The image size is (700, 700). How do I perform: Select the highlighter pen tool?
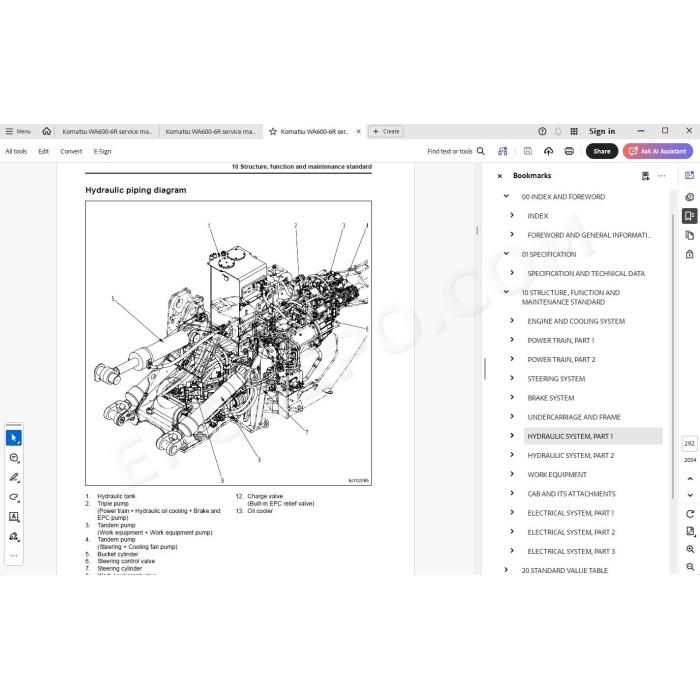14,477
